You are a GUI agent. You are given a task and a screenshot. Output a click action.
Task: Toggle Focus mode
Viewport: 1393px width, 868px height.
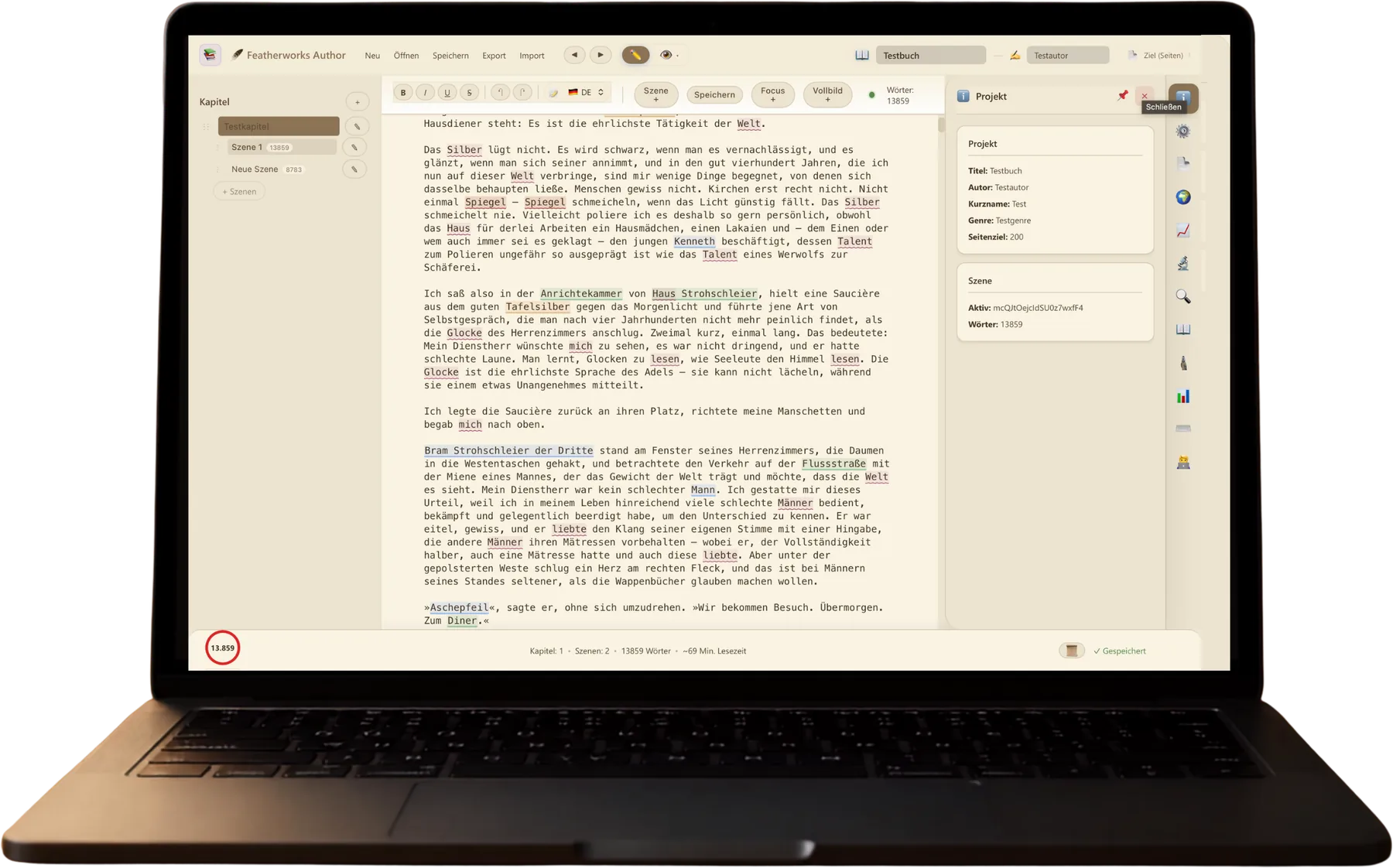[x=772, y=94]
